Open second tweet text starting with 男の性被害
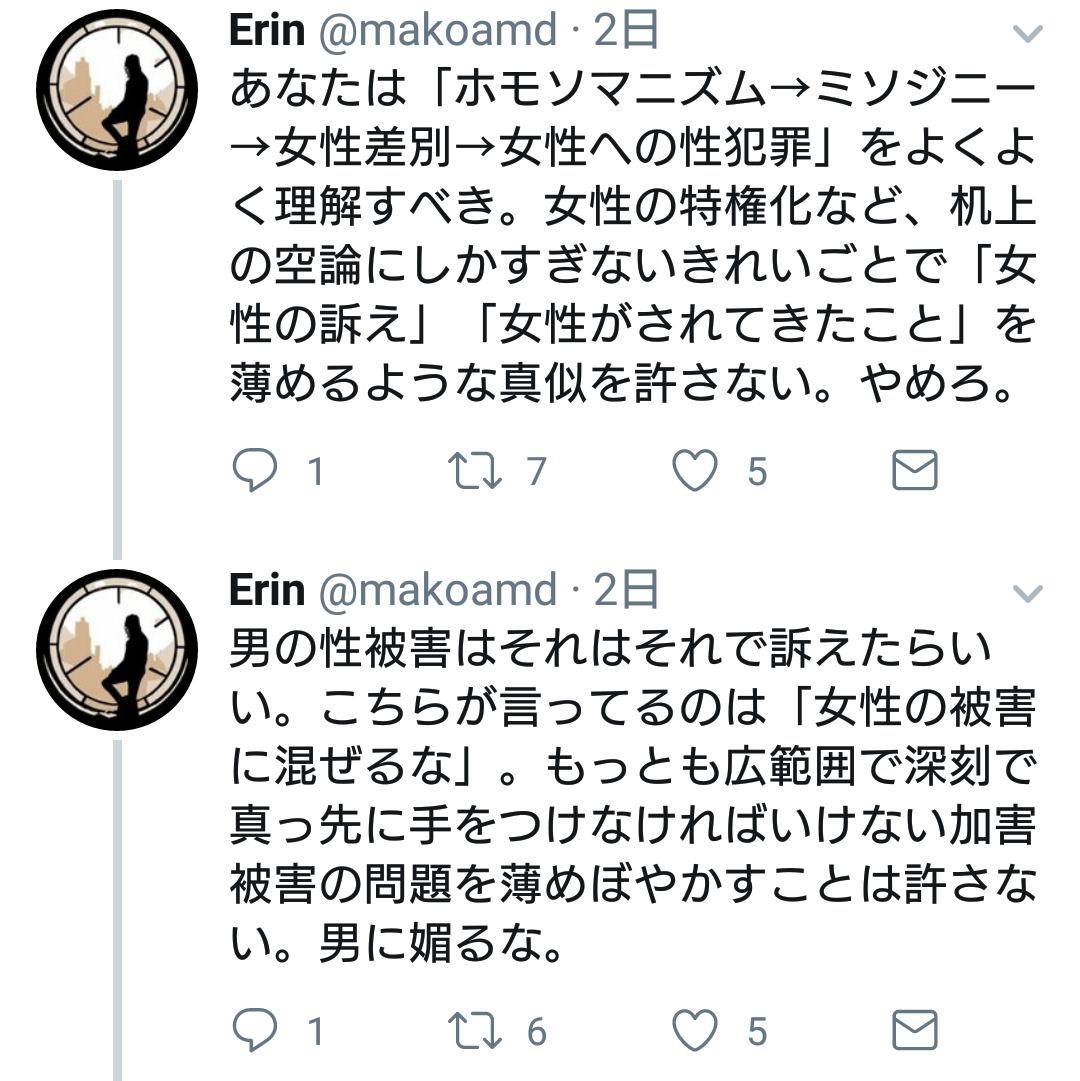Image resolution: width=1080 pixels, height=1081 pixels. tap(633, 796)
